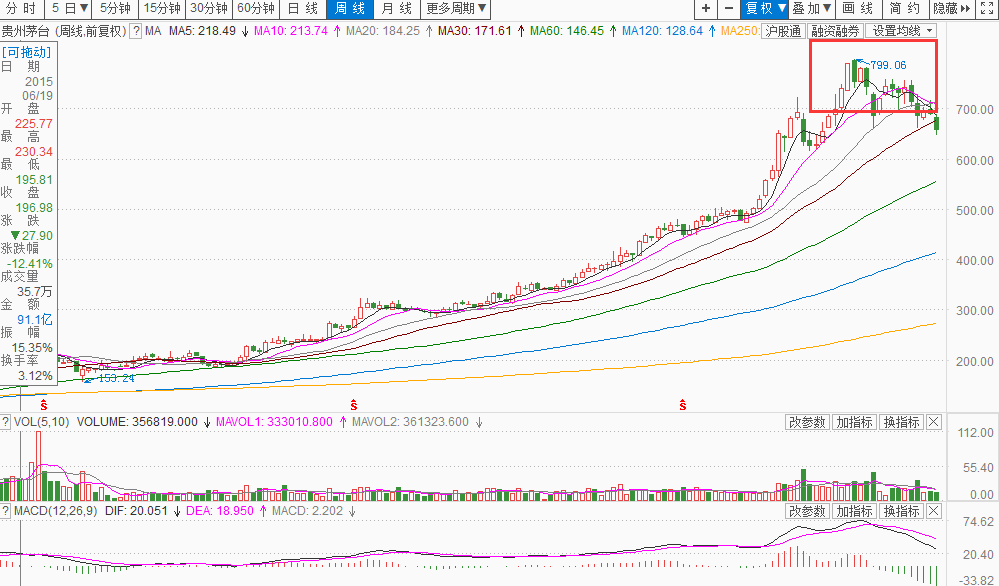Screen dimensions: 999x586
Task: Open the 复权 adjustment dropdown
Action: (x=764, y=9)
